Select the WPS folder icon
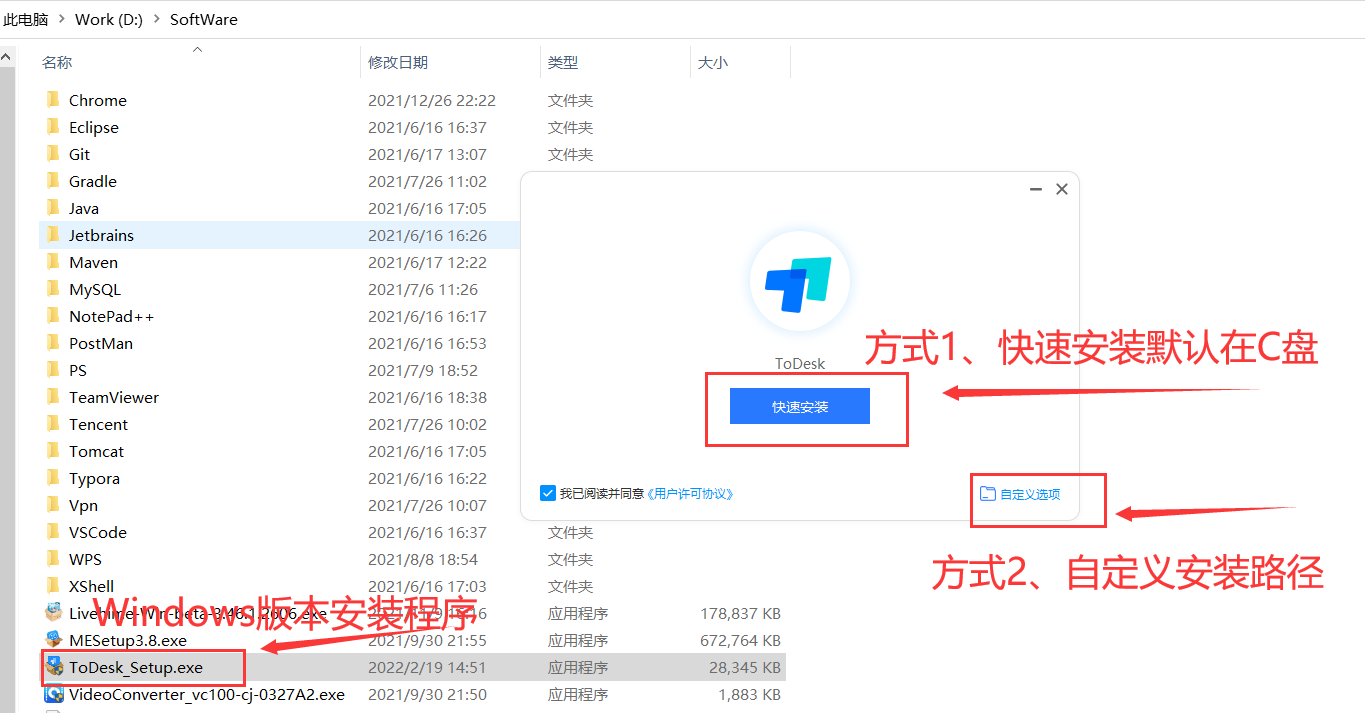The image size is (1365, 713). pos(53,559)
